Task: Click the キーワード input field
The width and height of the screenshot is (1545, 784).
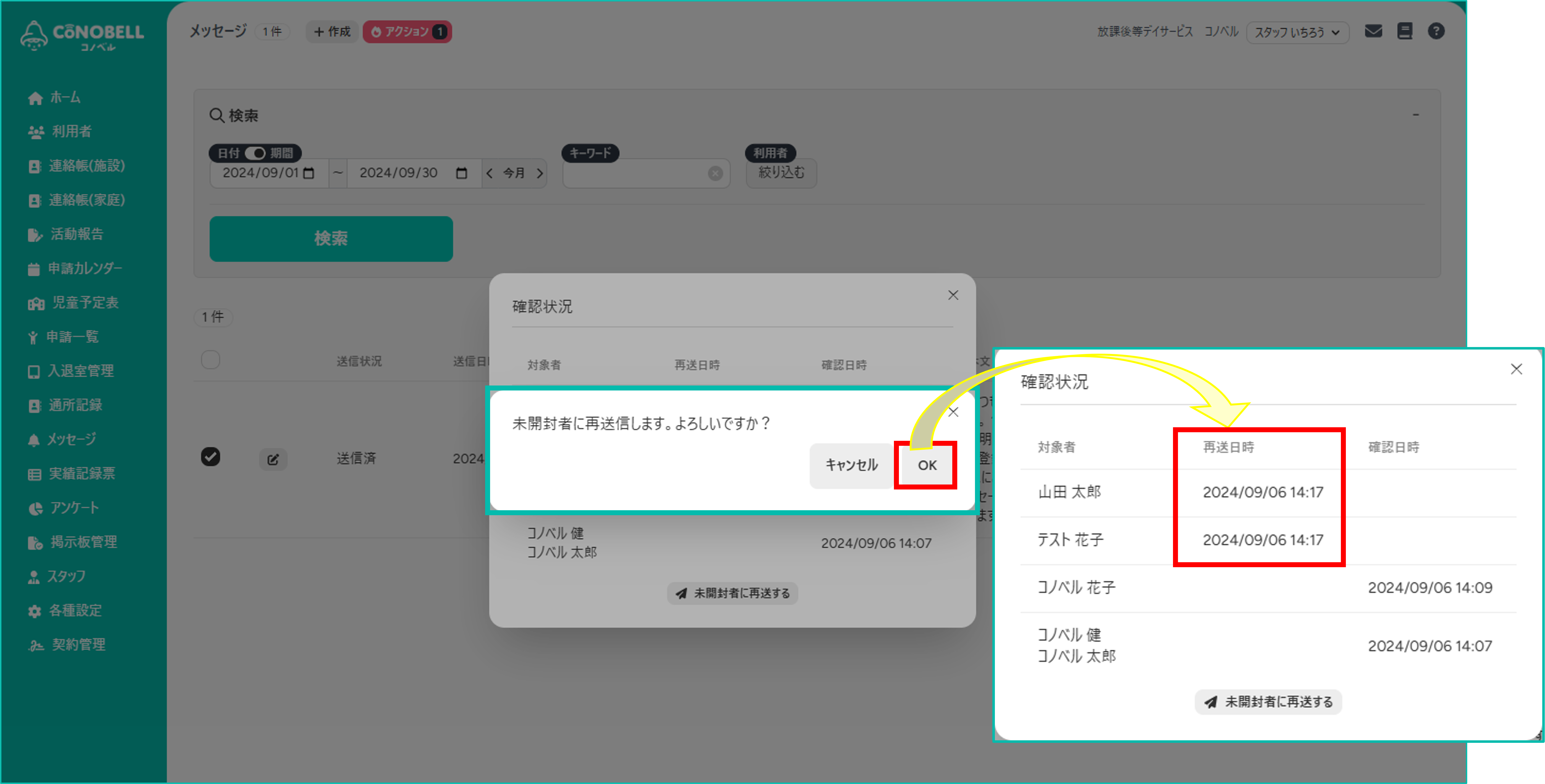Action: pyautogui.click(x=646, y=173)
